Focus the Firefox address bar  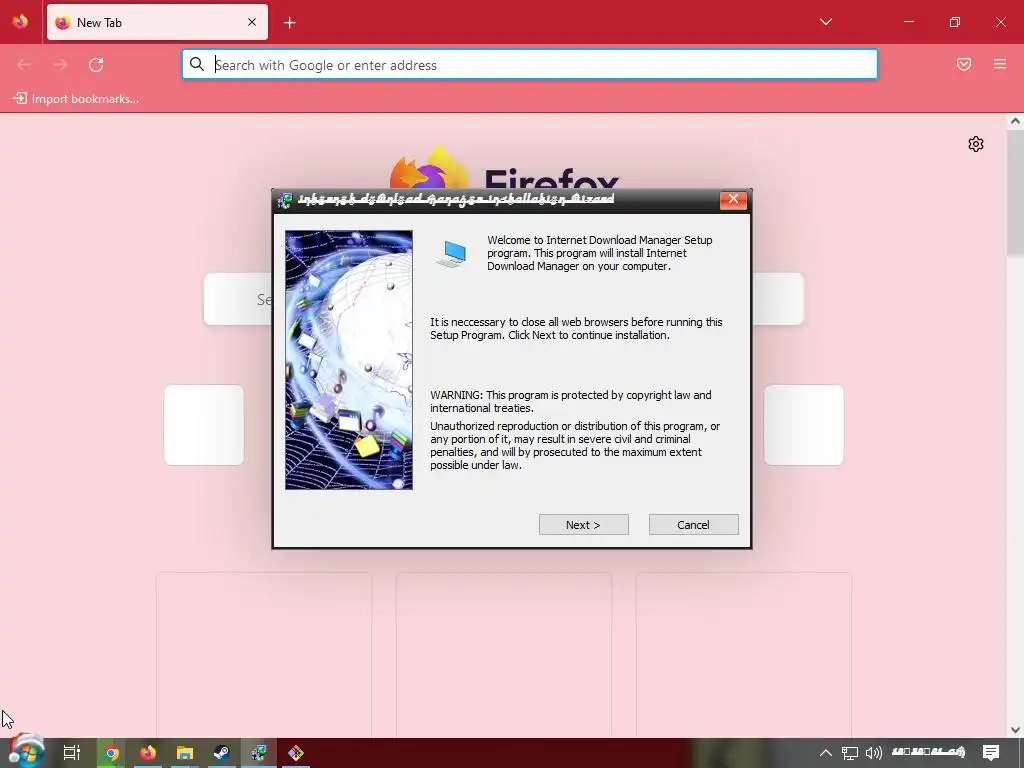[530, 65]
